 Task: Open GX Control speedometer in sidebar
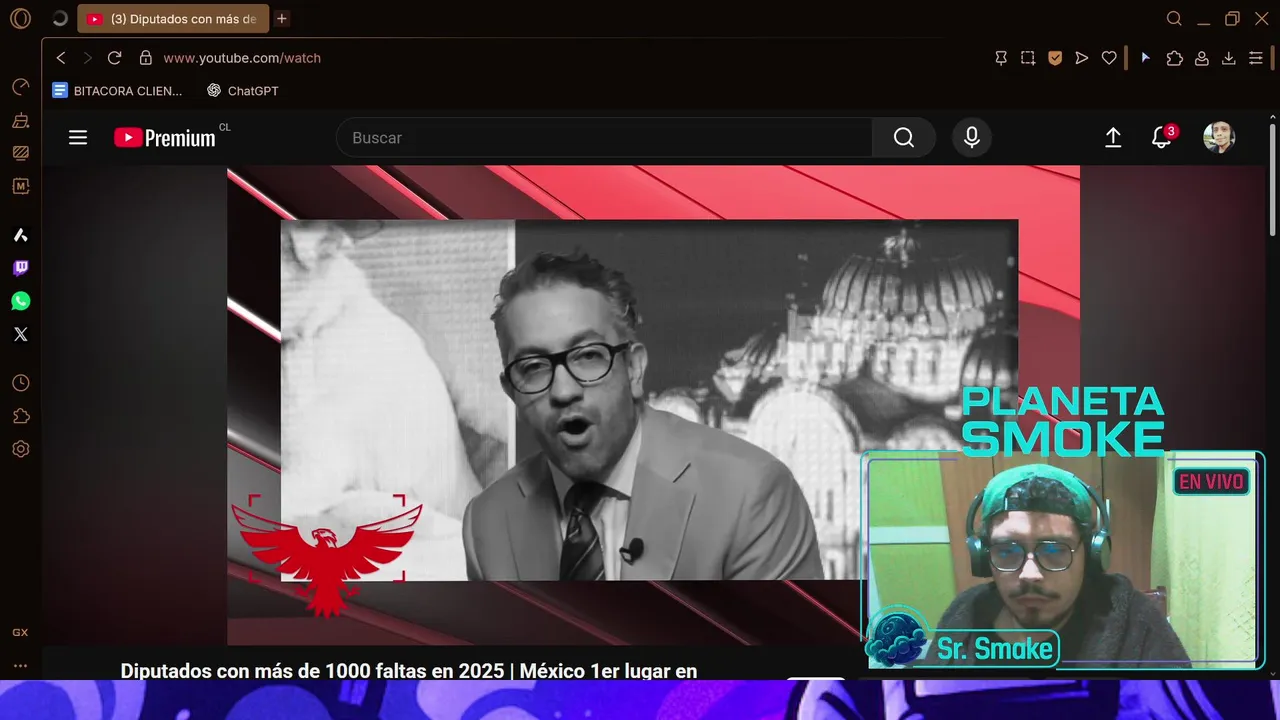20,87
